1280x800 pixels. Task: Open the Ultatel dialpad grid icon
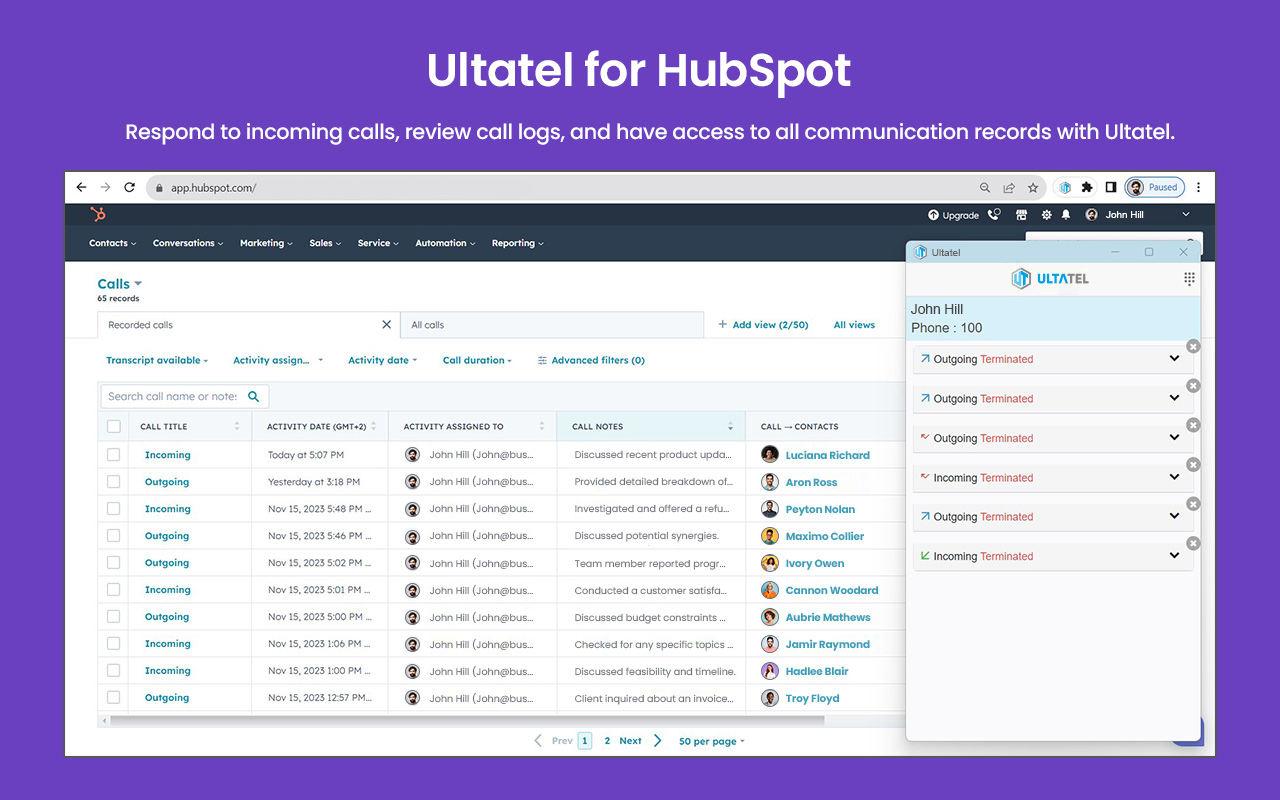(1189, 278)
